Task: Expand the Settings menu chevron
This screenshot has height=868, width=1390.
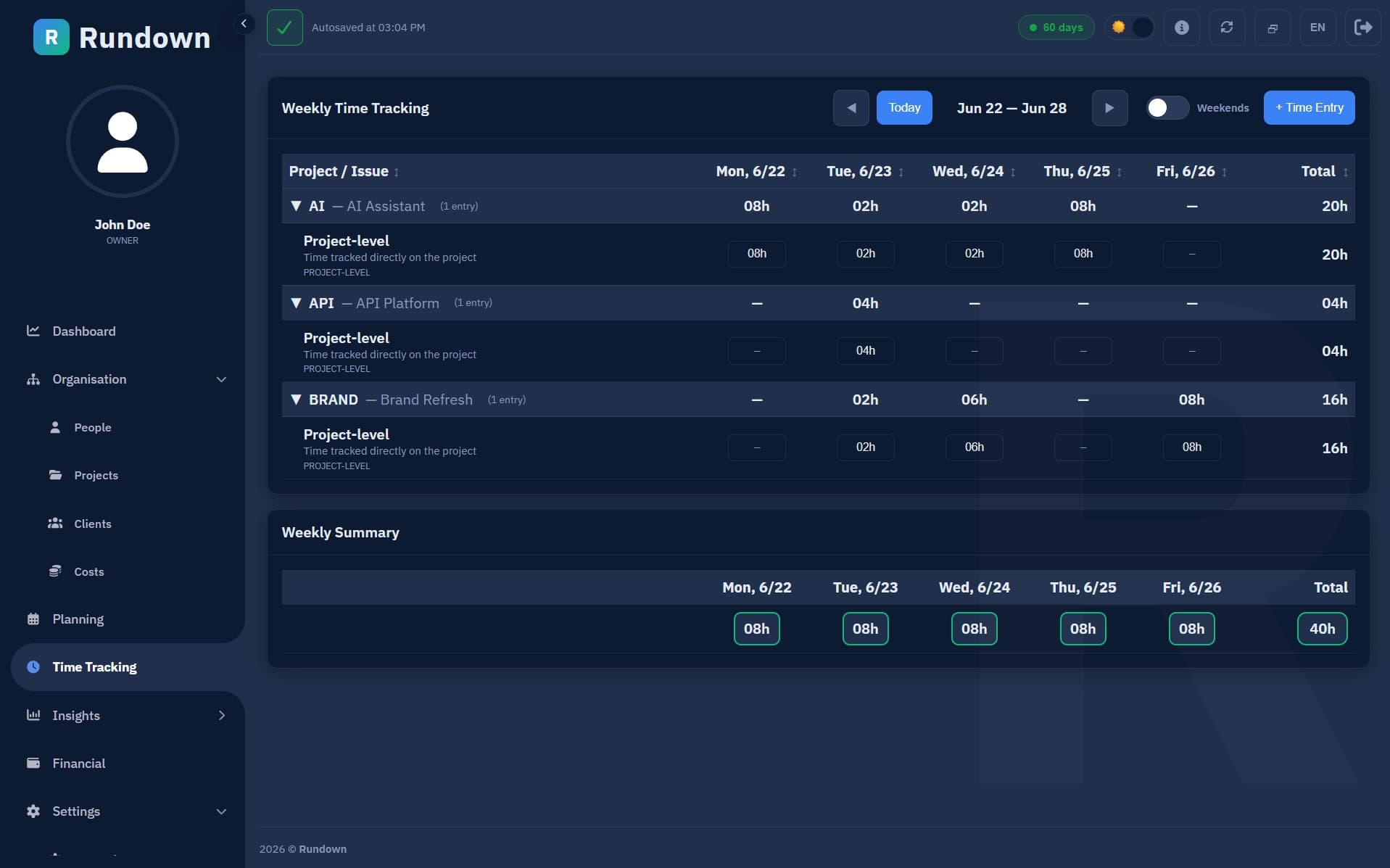Action: click(x=221, y=811)
